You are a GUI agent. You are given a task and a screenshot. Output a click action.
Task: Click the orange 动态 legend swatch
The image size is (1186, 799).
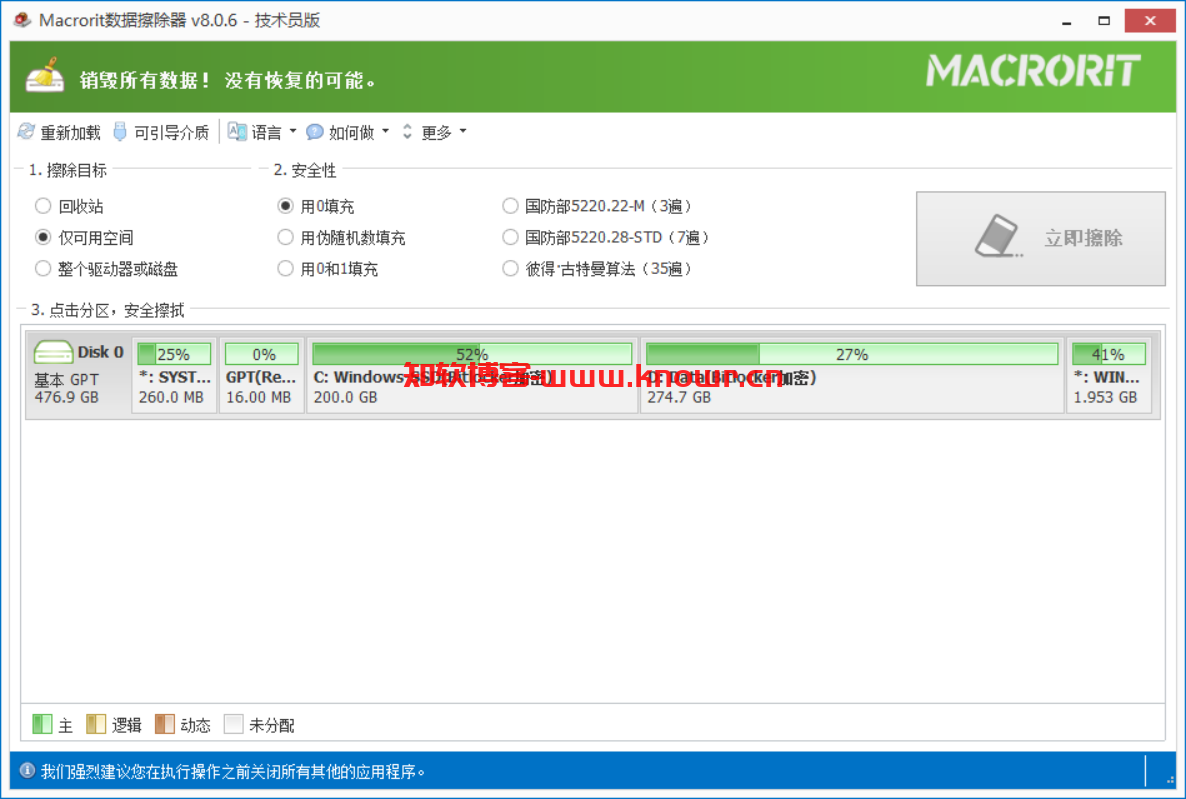tap(165, 724)
